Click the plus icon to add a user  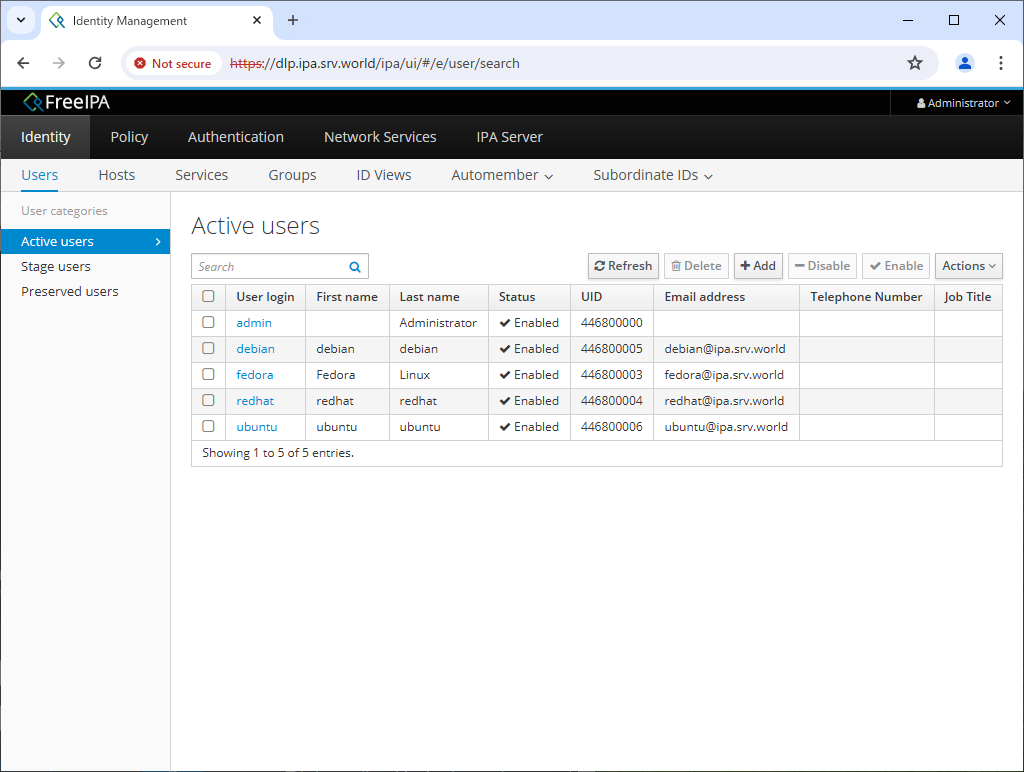(745, 266)
